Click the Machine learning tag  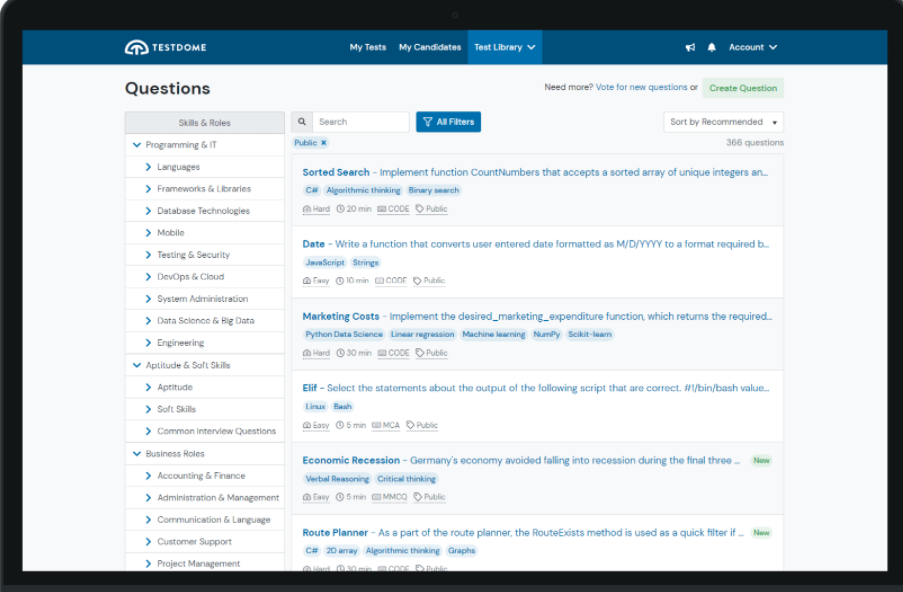click(x=494, y=335)
